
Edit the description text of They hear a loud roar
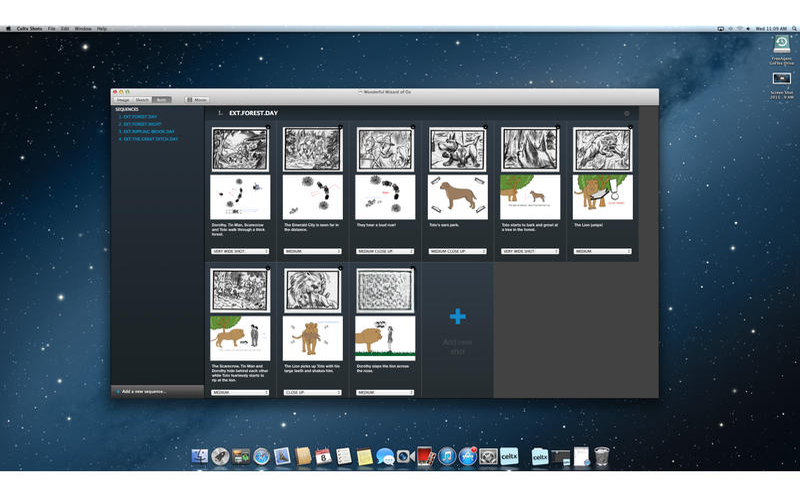(376, 225)
